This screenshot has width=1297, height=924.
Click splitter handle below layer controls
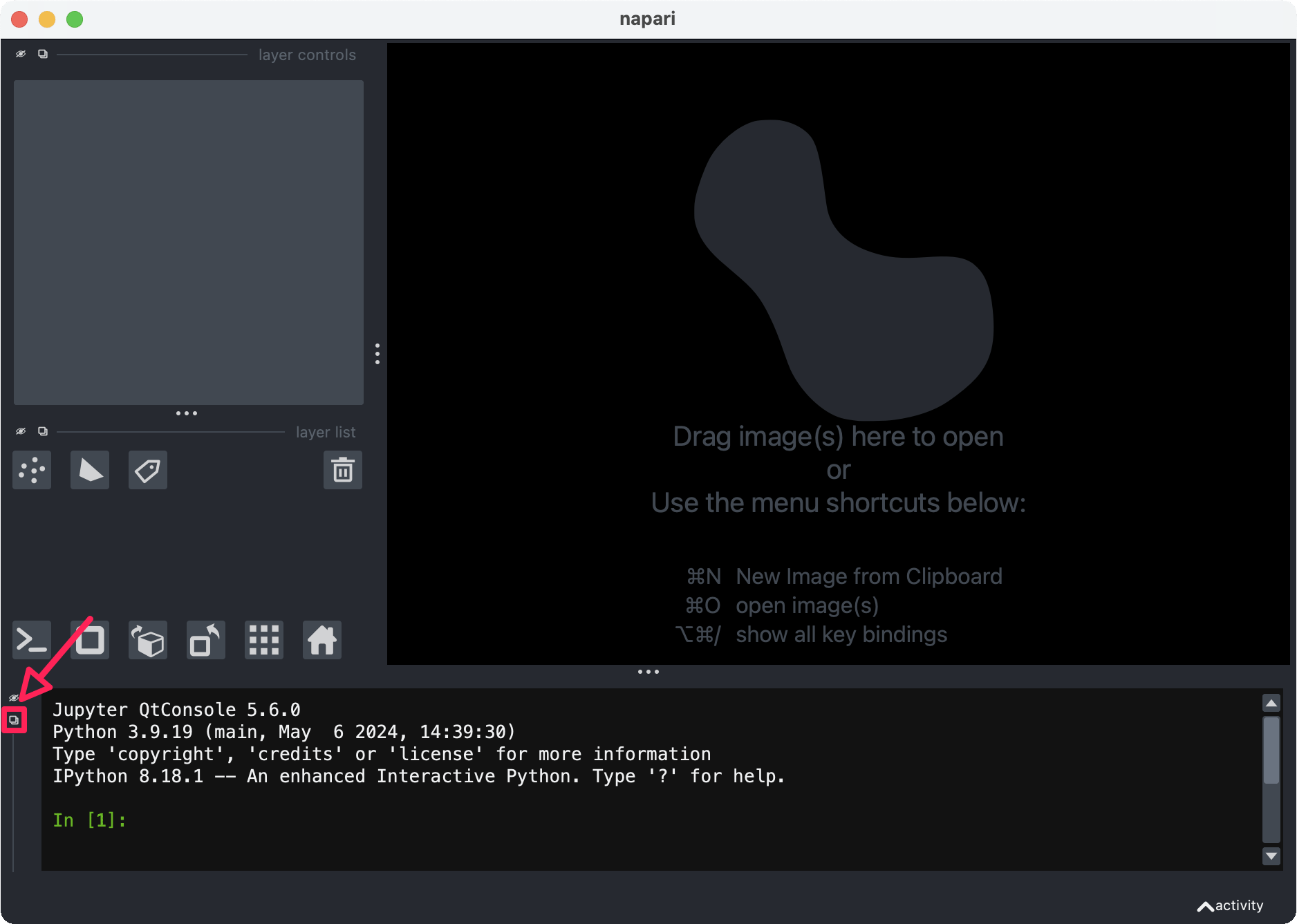187,413
